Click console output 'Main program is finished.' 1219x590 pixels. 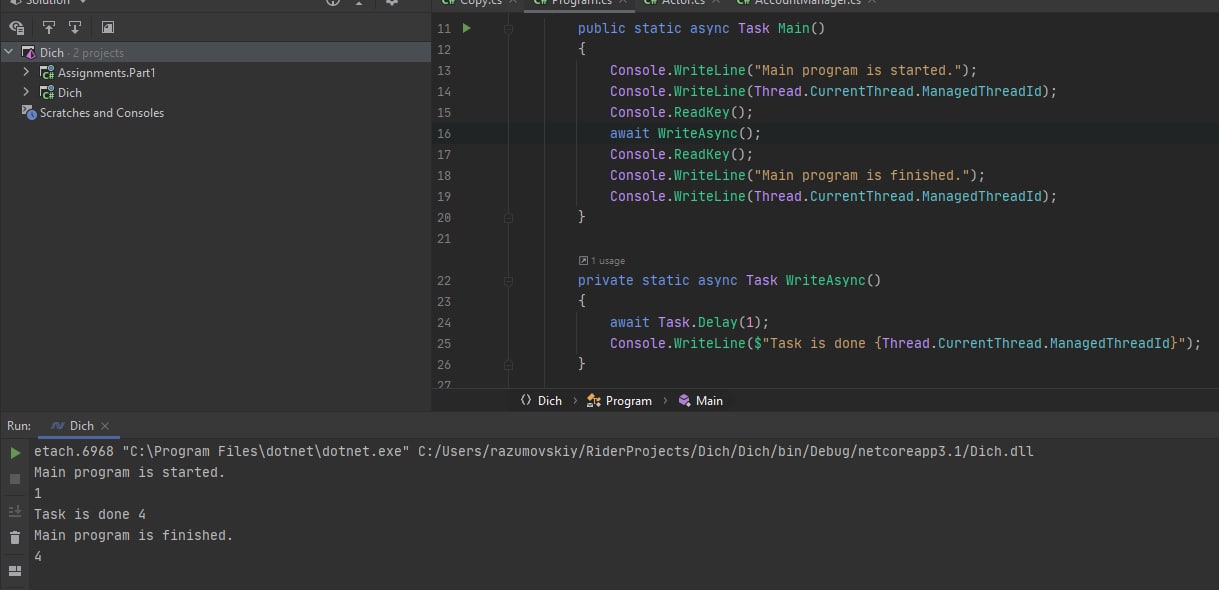(x=134, y=535)
